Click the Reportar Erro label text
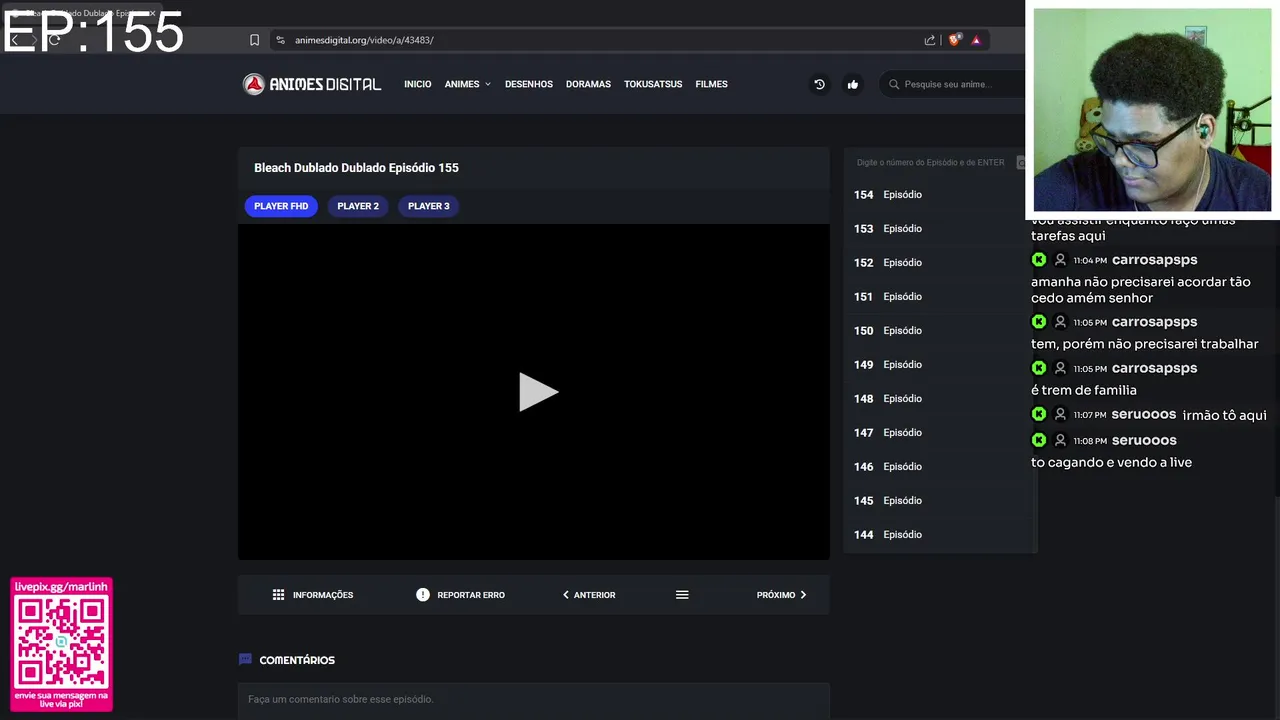This screenshot has height=720, width=1280. 471,595
